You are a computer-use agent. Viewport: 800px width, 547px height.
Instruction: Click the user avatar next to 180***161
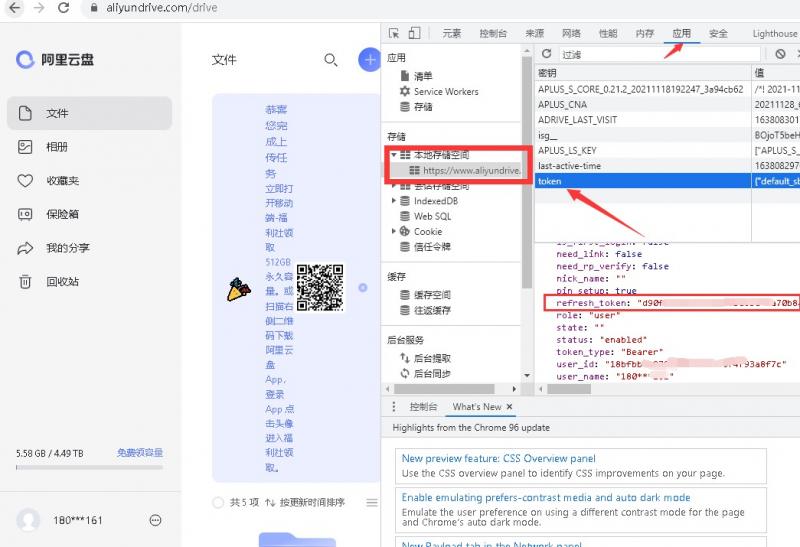tap(28, 520)
